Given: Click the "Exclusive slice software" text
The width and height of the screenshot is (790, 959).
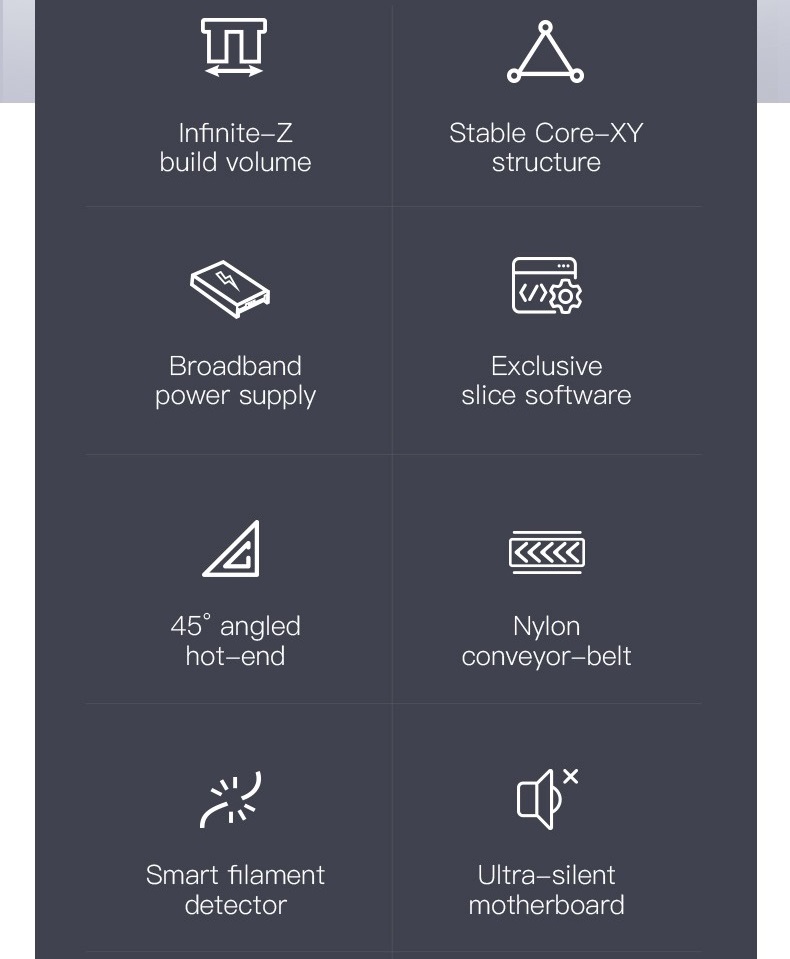Looking at the screenshot, I should click(x=546, y=380).
